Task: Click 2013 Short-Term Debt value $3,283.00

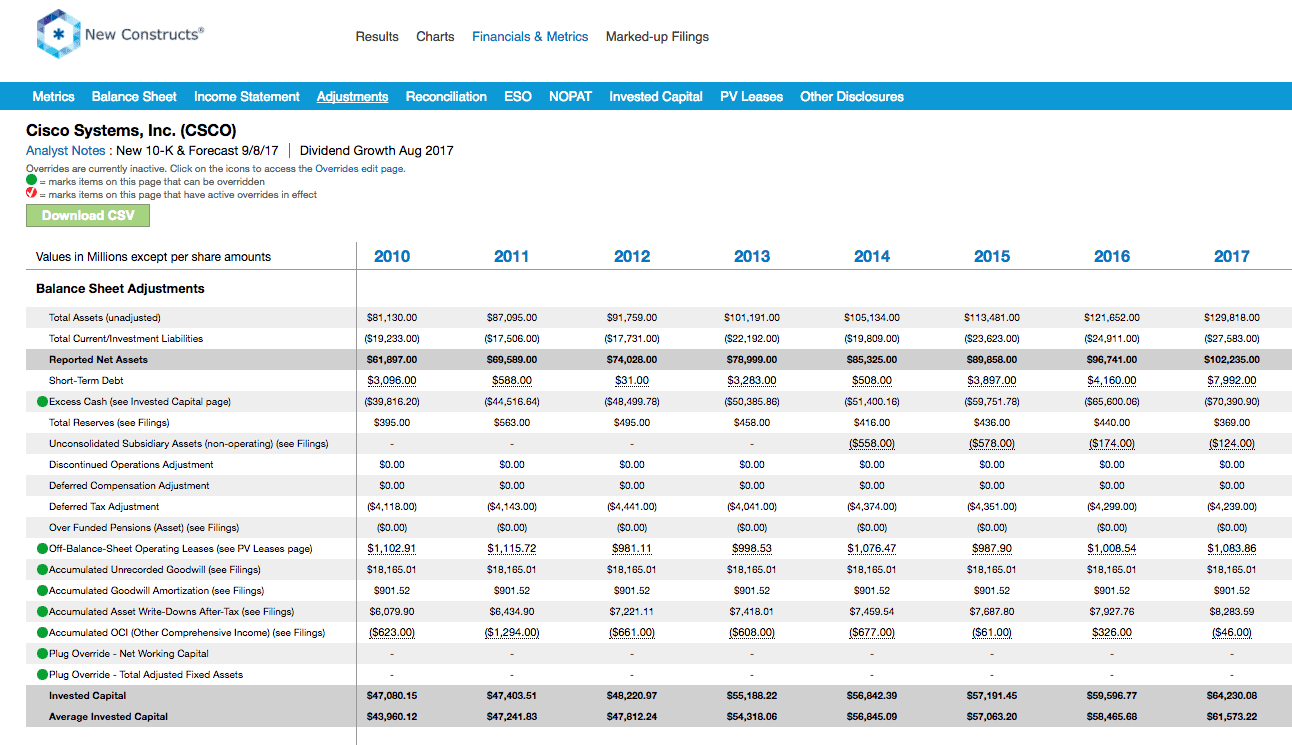Action: [x=752, y=381]
